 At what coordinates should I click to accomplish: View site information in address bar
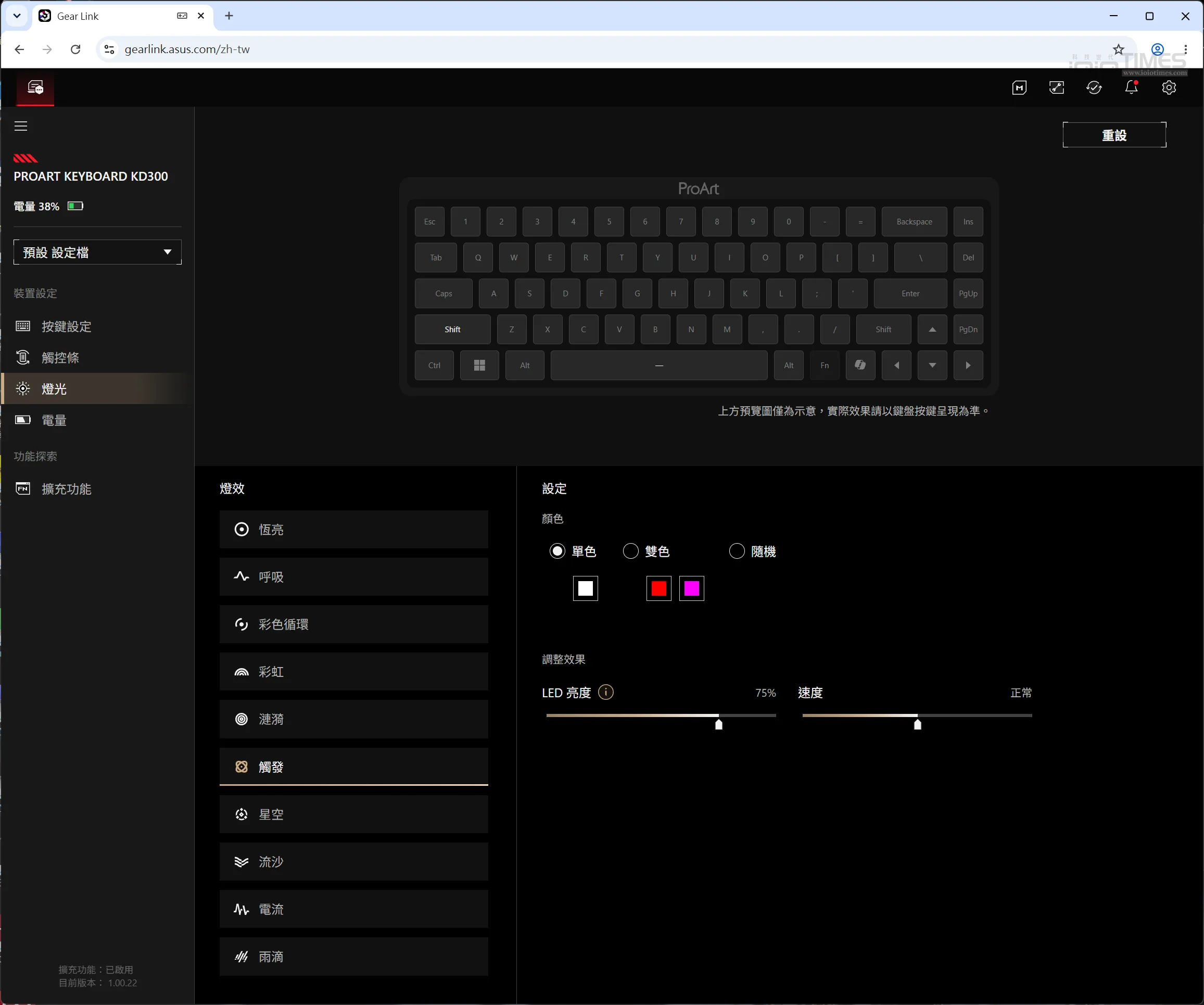(x=109, y=49)
